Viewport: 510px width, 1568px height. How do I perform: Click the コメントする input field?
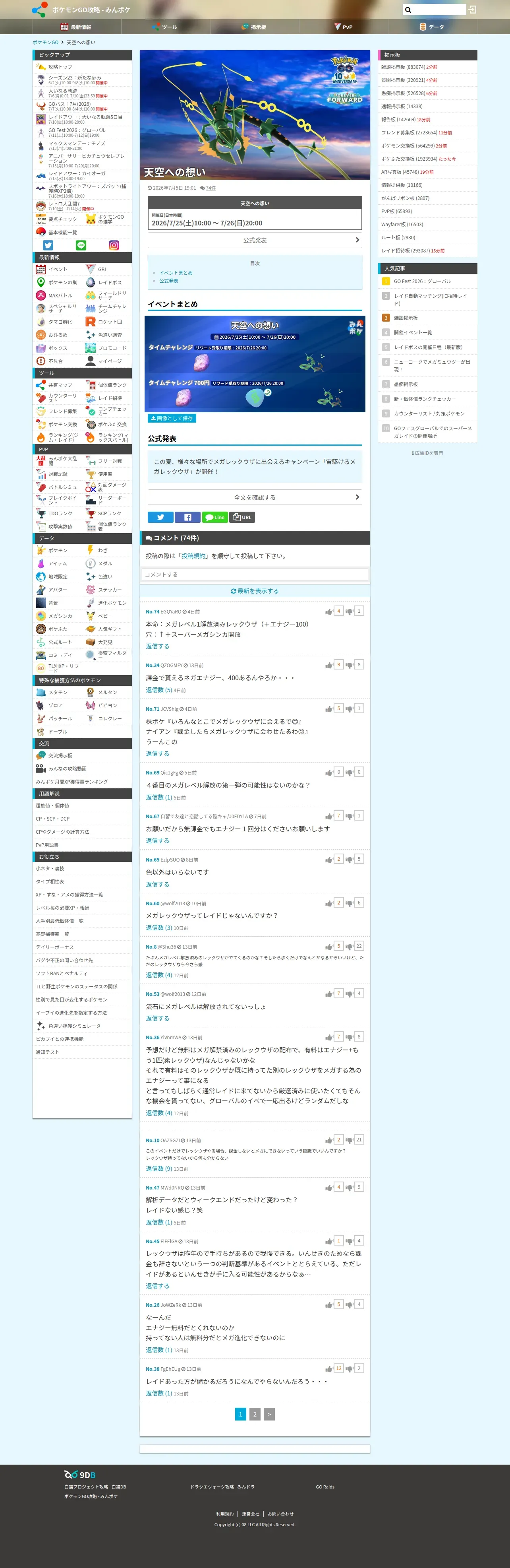click(x=255, y=574)
